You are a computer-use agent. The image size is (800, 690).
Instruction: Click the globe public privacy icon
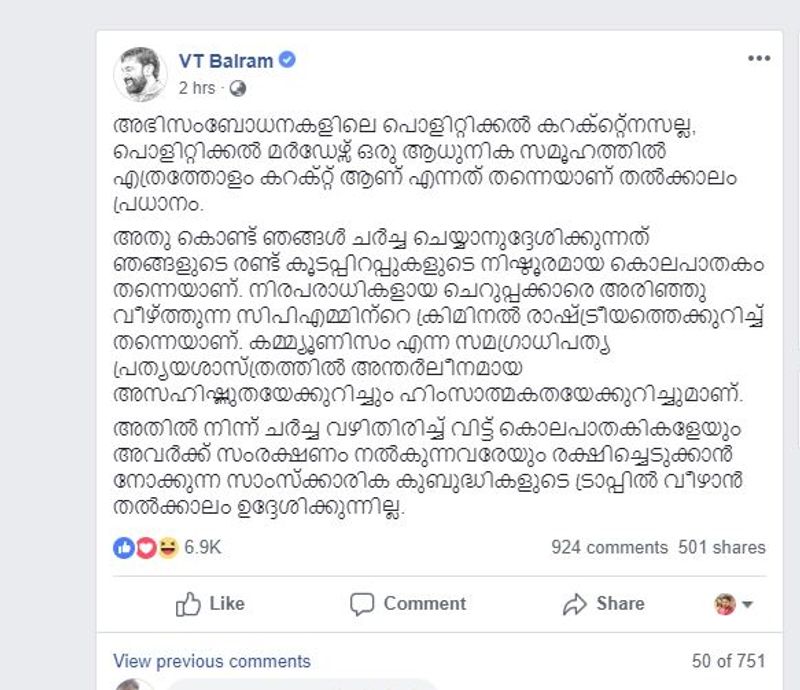coord(237,88)
